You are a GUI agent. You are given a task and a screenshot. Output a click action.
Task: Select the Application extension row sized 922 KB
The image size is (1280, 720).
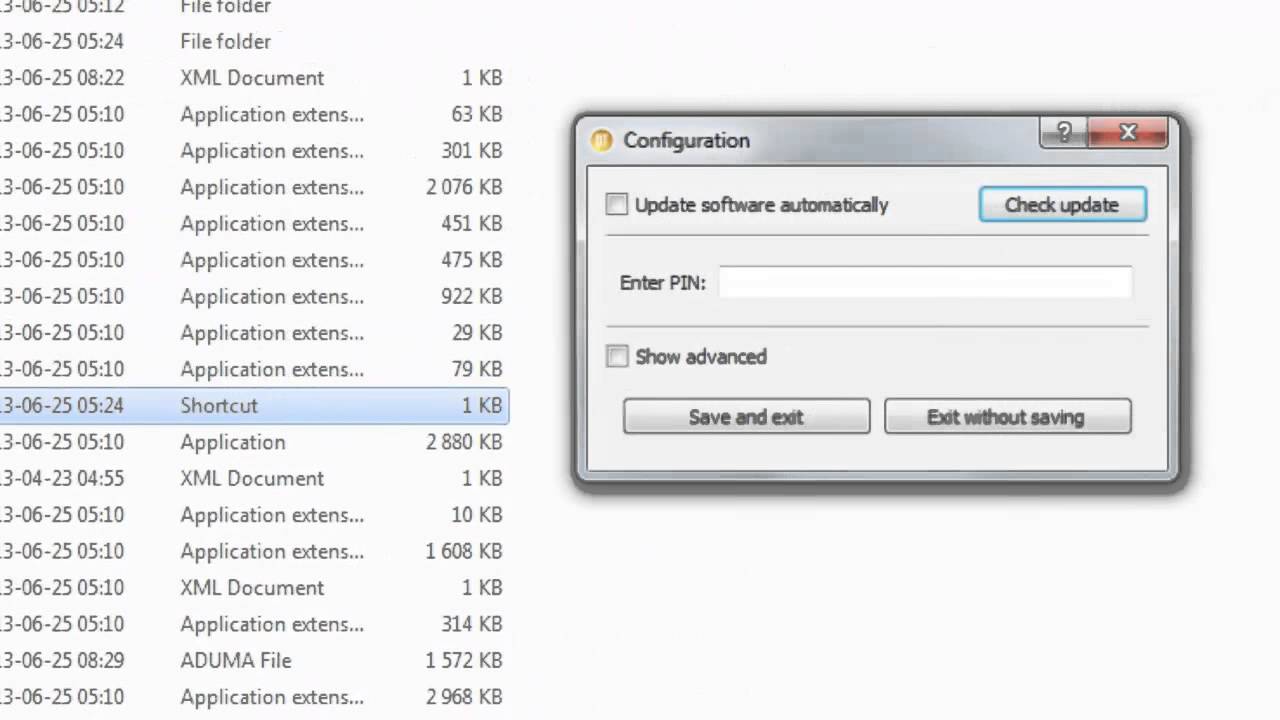(x=254, y=297)
